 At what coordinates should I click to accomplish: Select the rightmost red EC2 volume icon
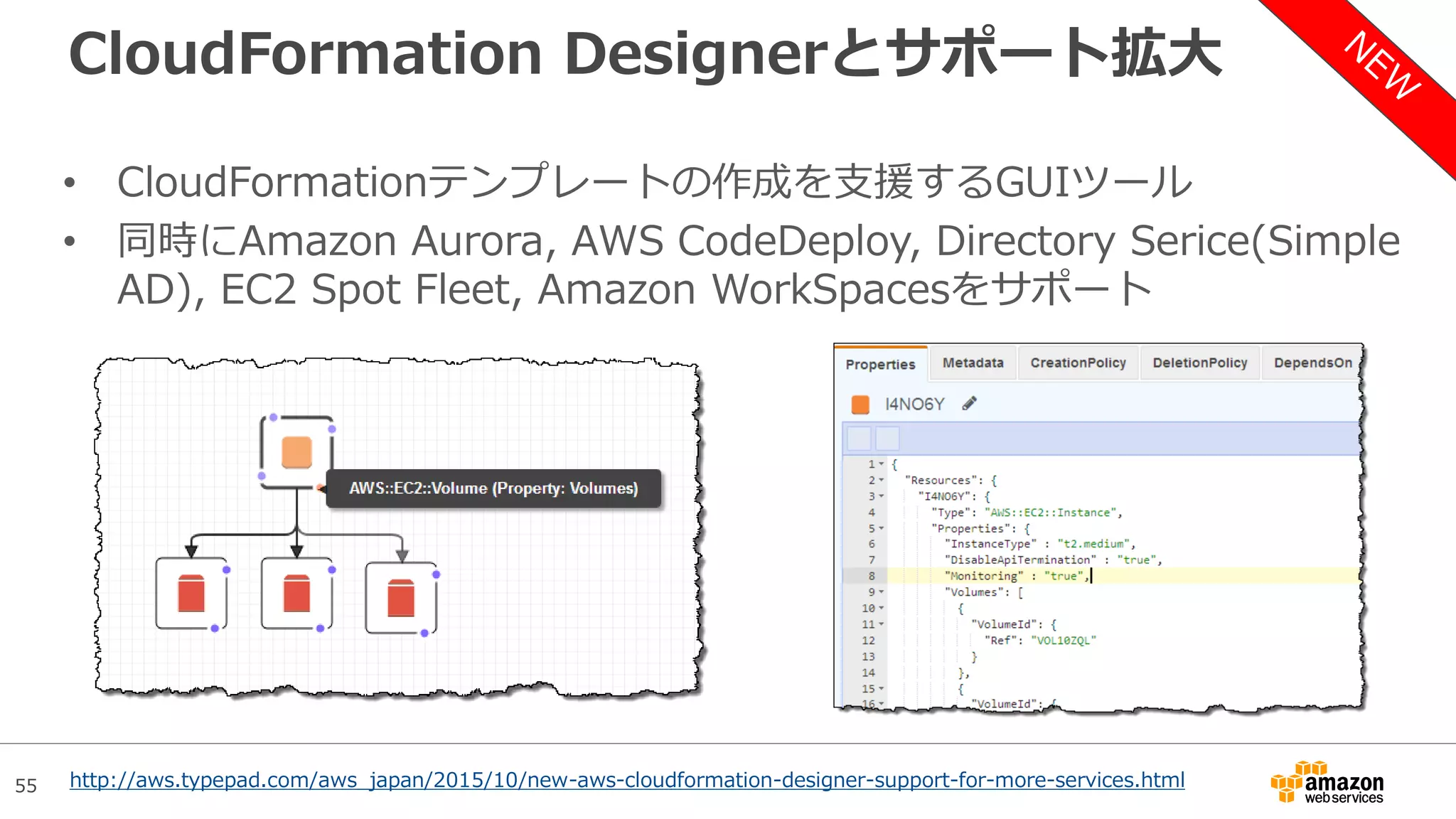tap(401, 598)
